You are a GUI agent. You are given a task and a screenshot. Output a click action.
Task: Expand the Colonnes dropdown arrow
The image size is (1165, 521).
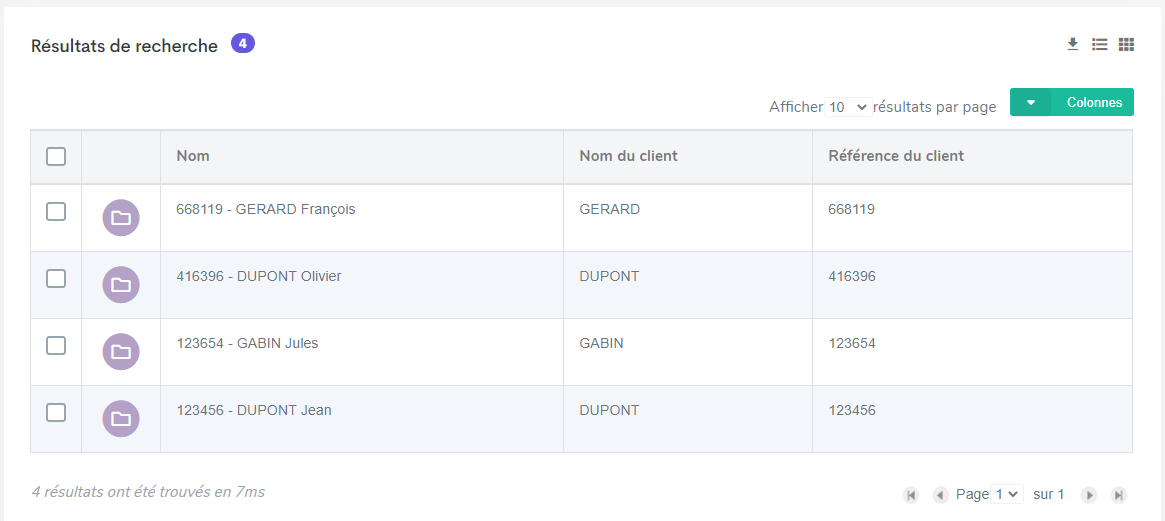[1031, 102]
